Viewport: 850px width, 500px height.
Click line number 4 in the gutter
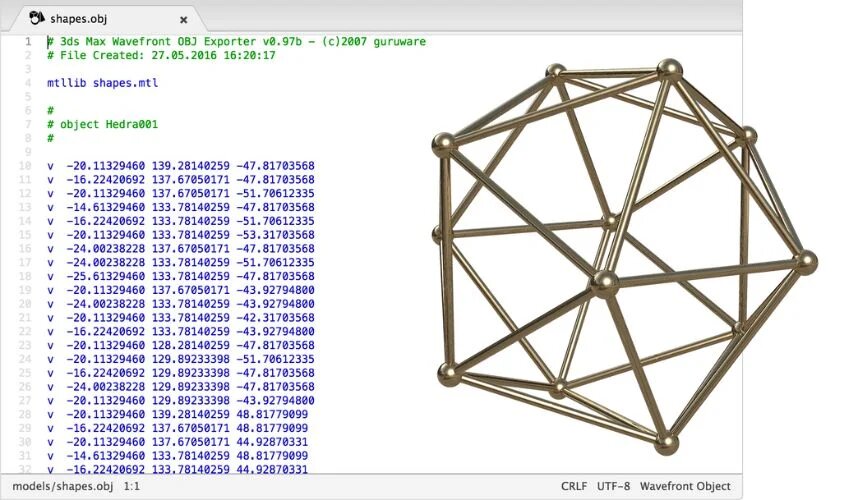click(27, 83)
